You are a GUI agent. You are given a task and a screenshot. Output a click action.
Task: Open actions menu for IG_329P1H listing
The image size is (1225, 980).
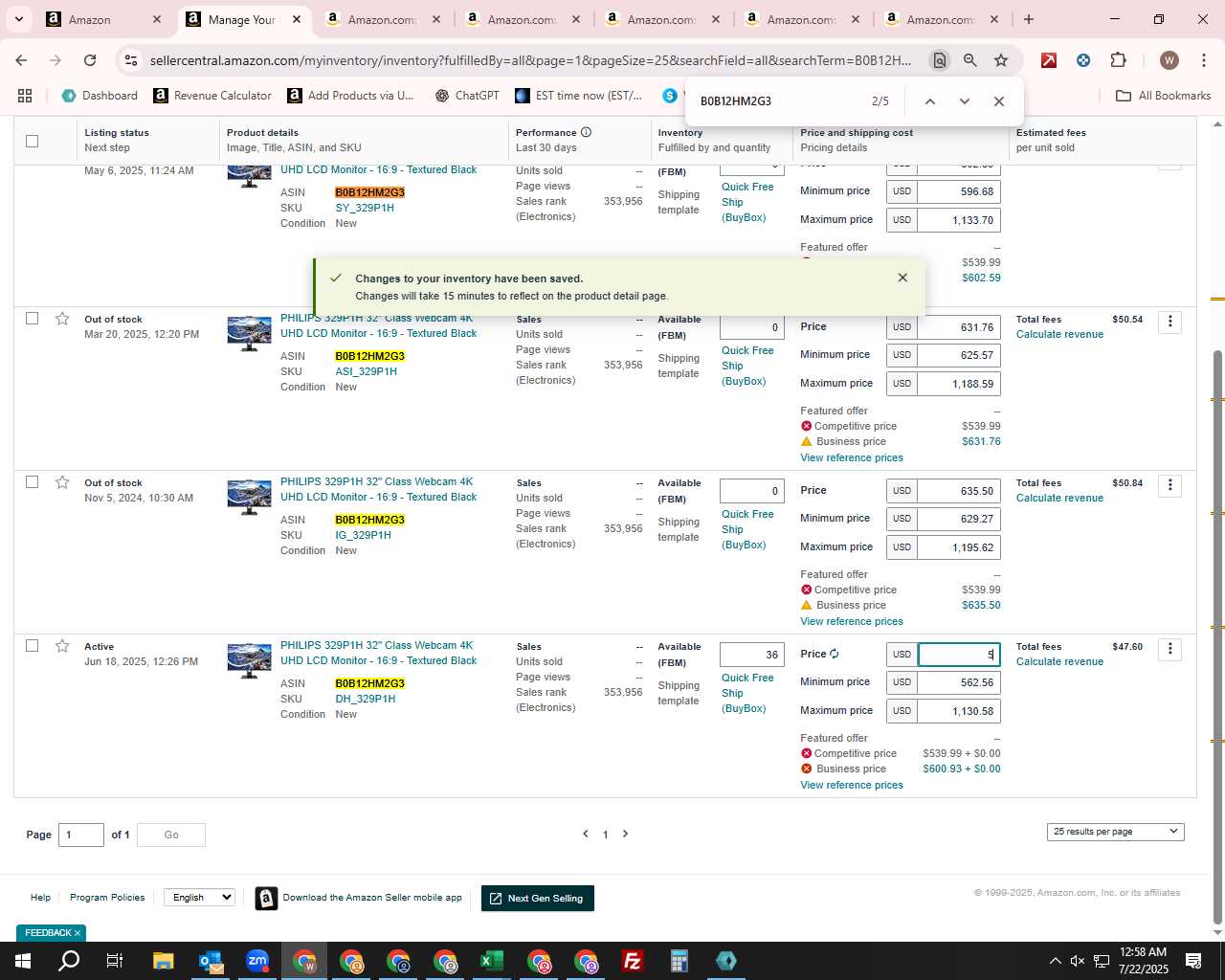[1169, 485]
